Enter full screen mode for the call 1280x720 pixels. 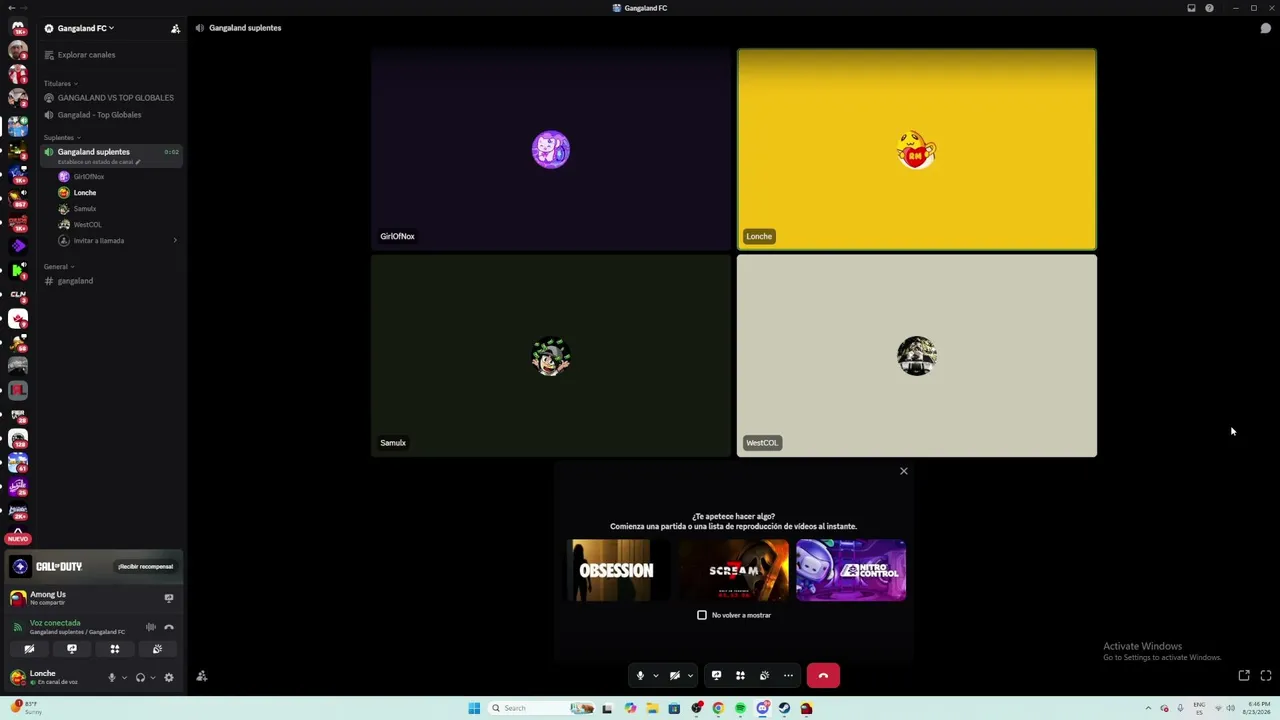point(1265,676)
